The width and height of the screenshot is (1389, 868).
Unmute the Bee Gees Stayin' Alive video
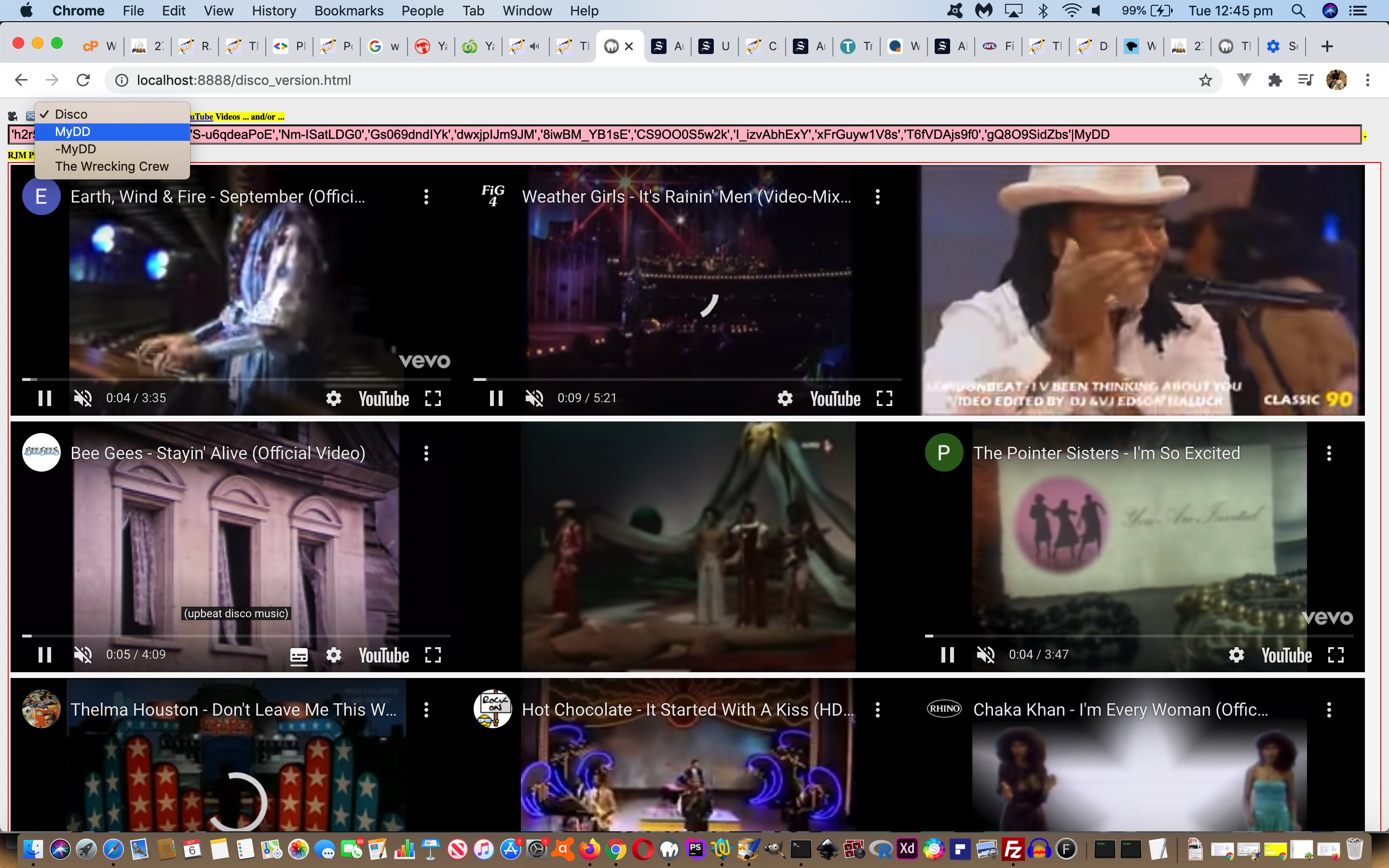coord(82,654)
